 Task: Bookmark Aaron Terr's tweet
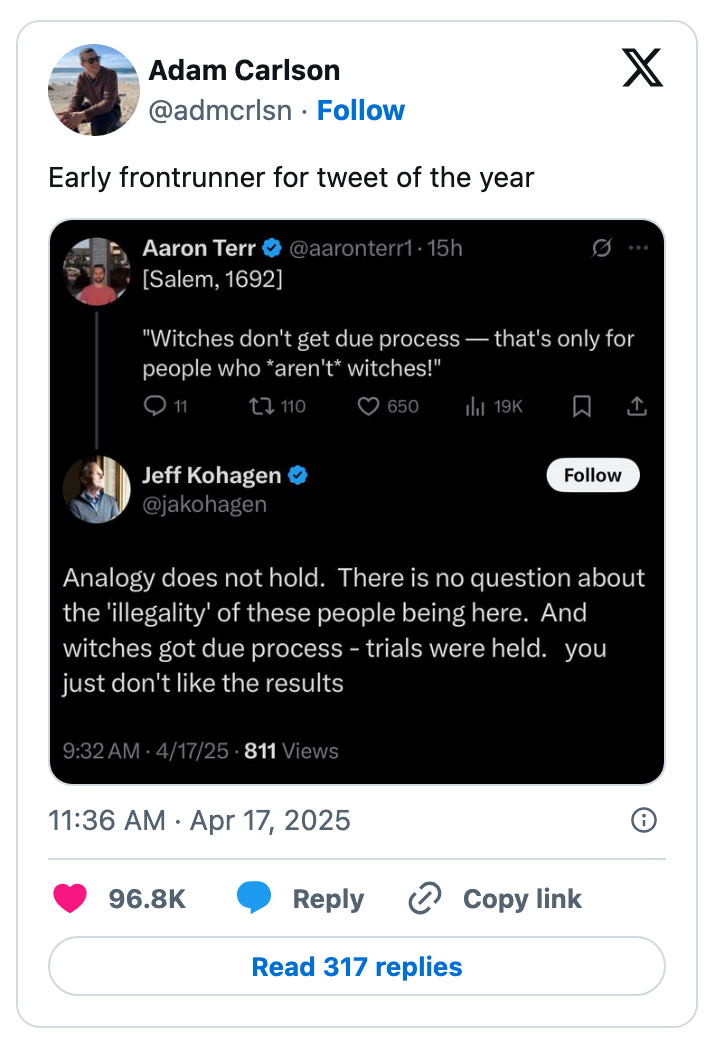[582, 406]
